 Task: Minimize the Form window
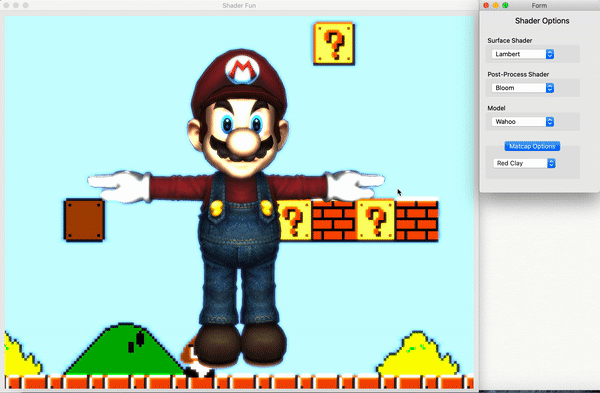[496, 5]
